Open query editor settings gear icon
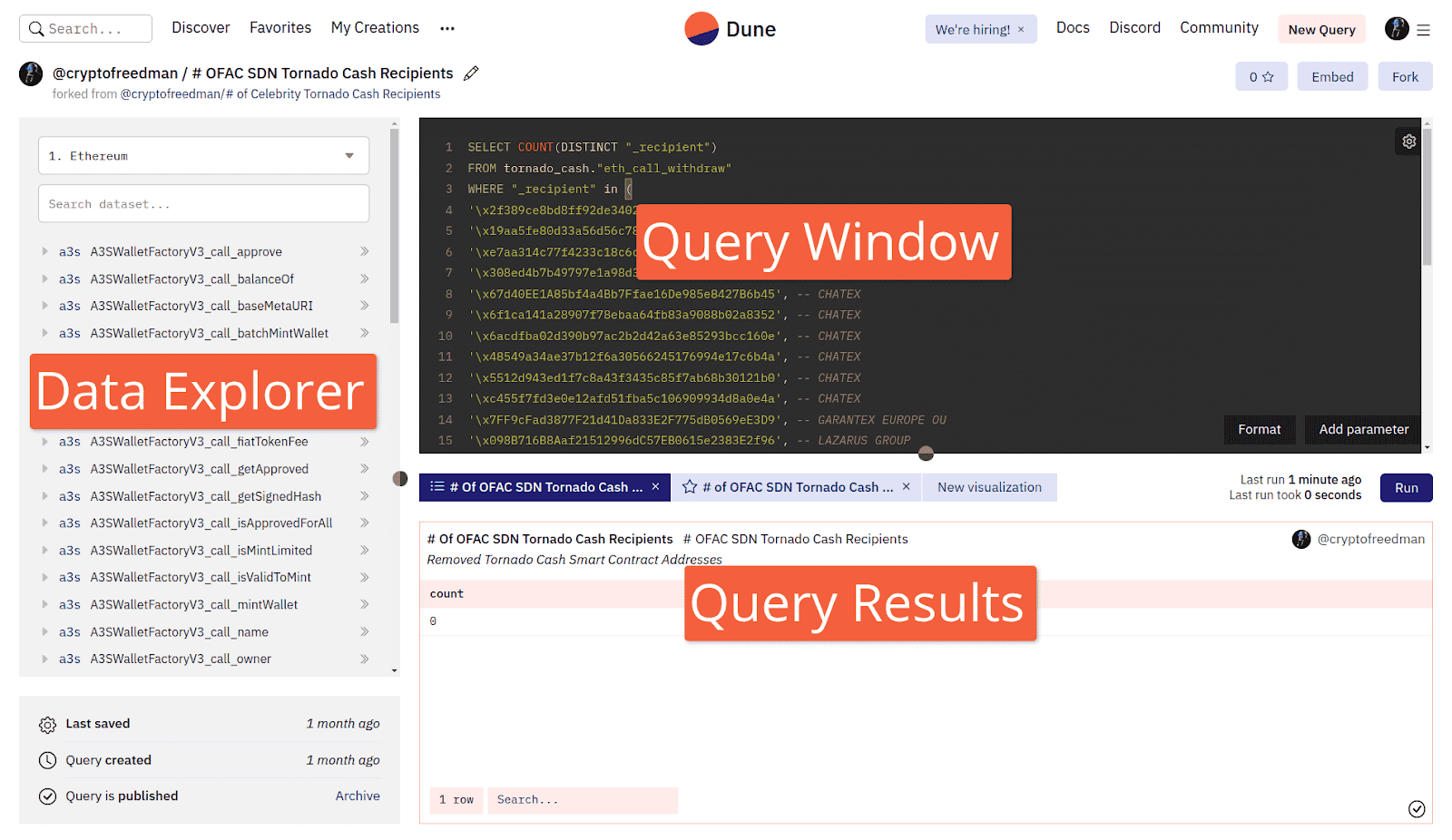The image size is (1452, 840). point(1408,142)
